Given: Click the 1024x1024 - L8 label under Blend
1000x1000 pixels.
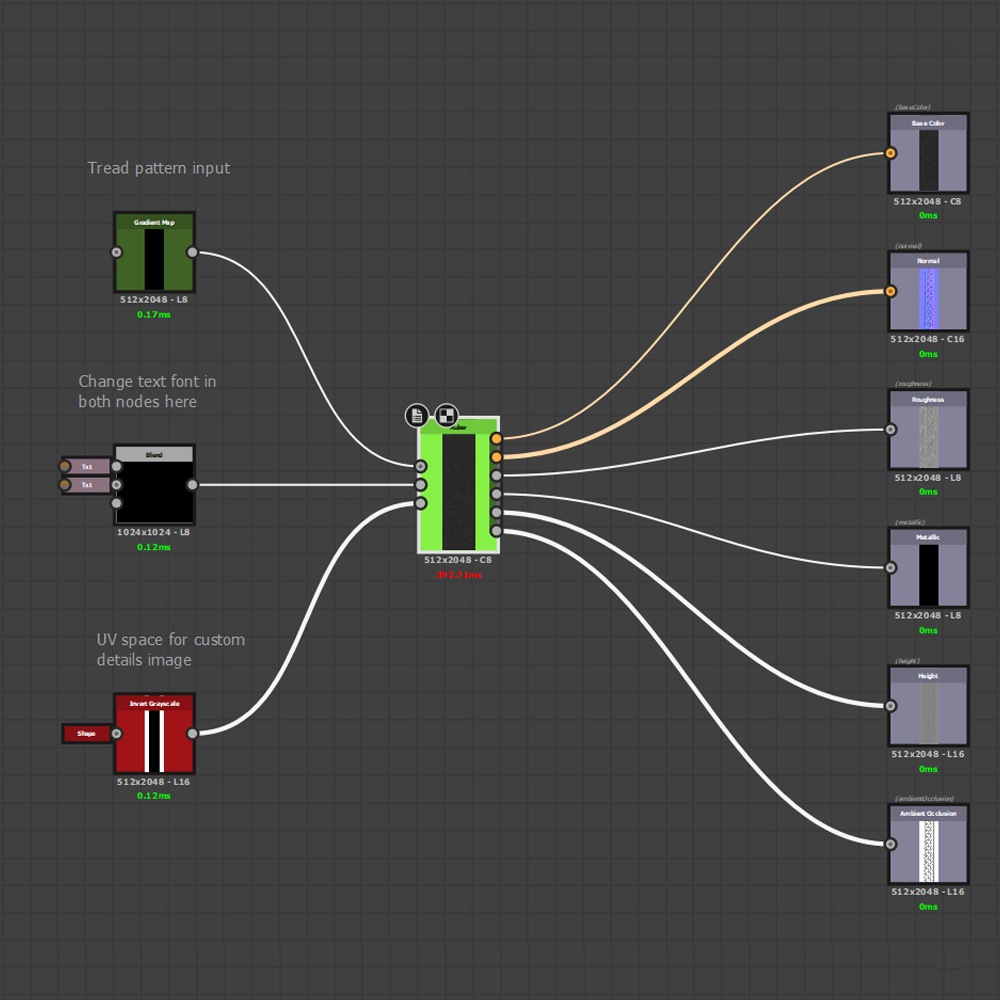Looking at the screenshot, I should point(154,532).
